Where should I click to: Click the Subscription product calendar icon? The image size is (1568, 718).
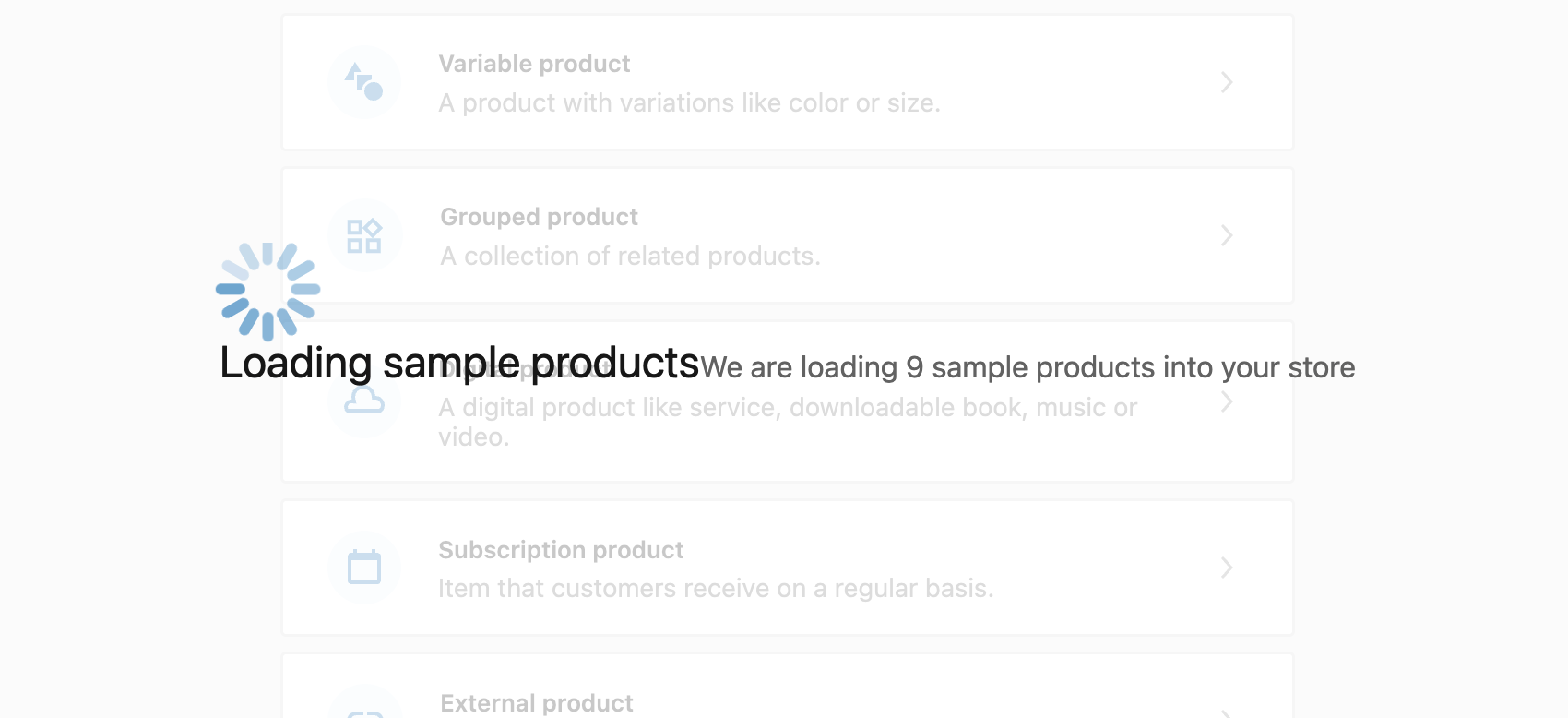click(364, 567)
